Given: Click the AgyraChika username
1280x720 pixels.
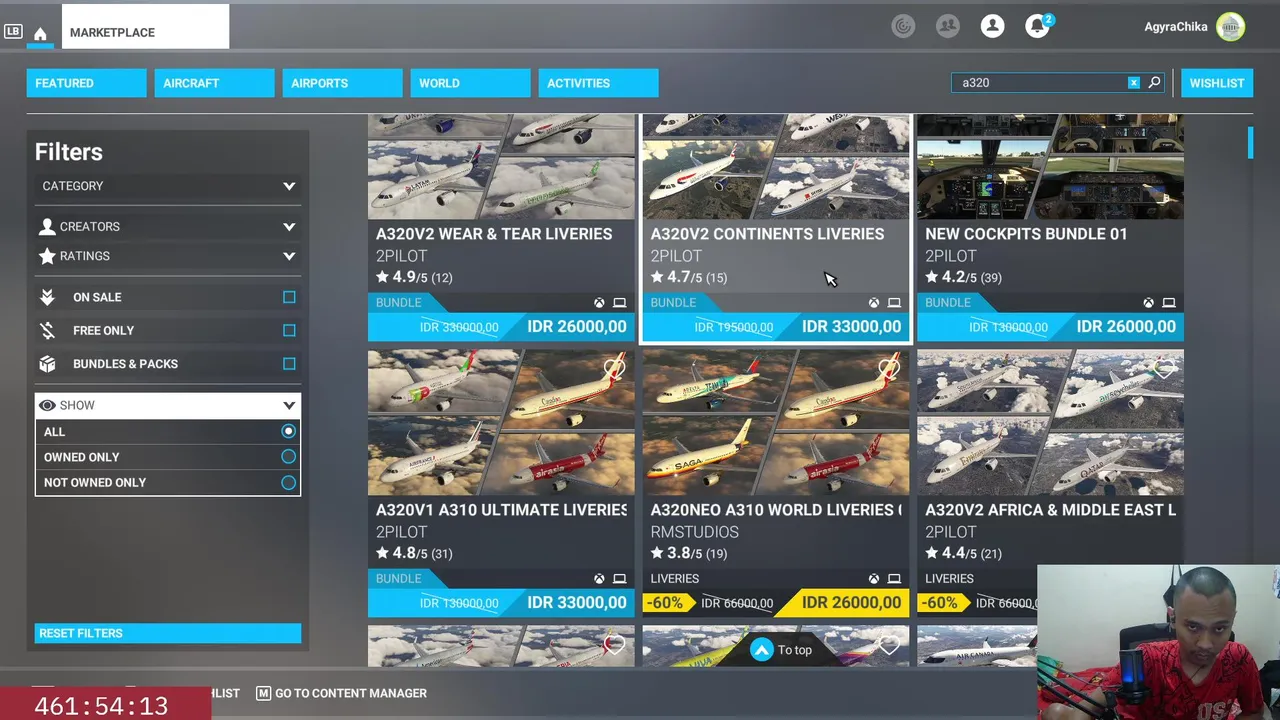Looking at the screenshot, I should [x=1176, y=27].
